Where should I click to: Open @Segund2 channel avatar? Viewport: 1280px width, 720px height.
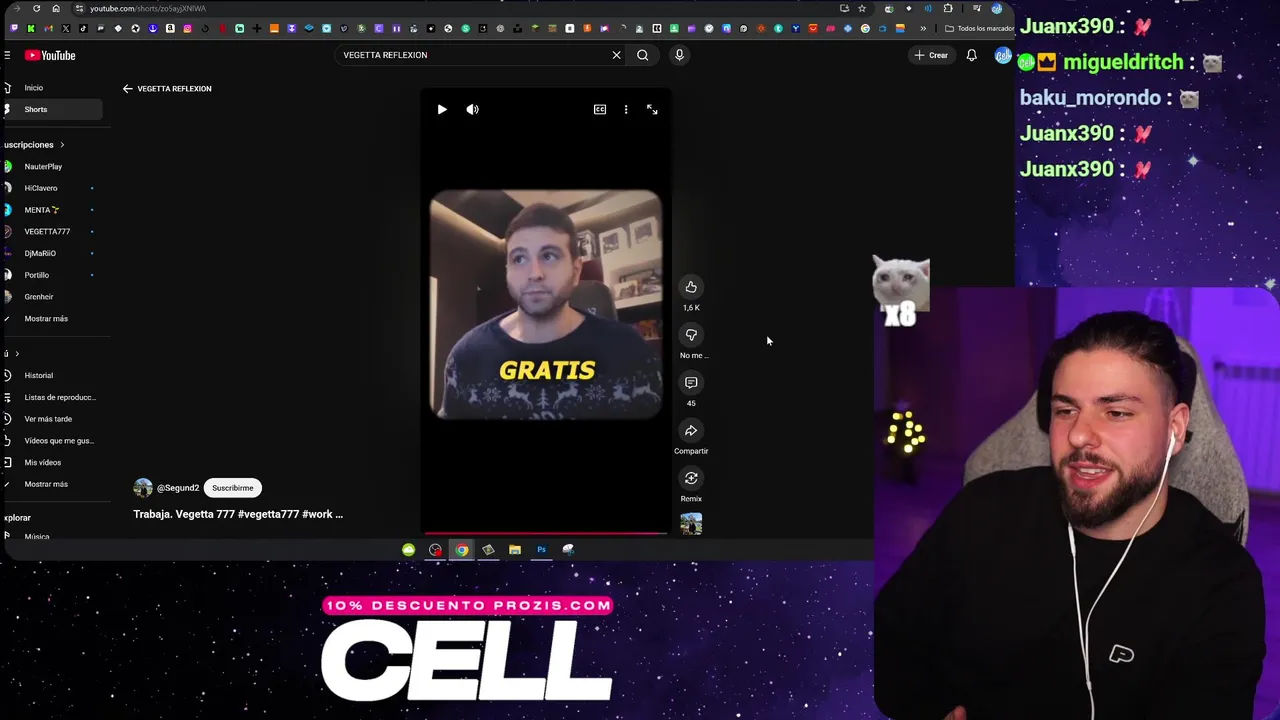tap(143, 488)
